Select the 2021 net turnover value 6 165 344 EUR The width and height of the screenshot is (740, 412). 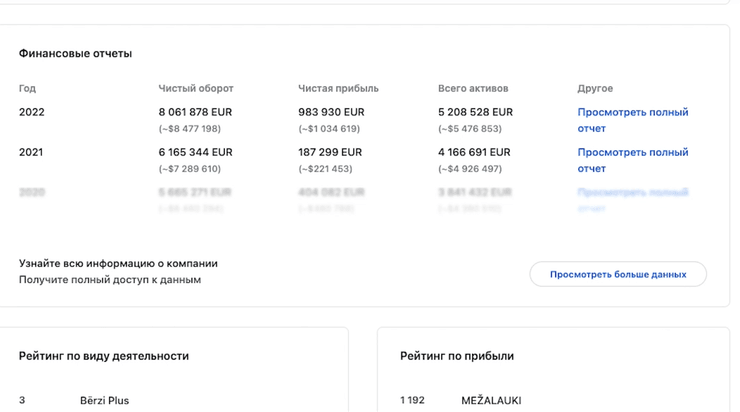[x=195, y=152]
